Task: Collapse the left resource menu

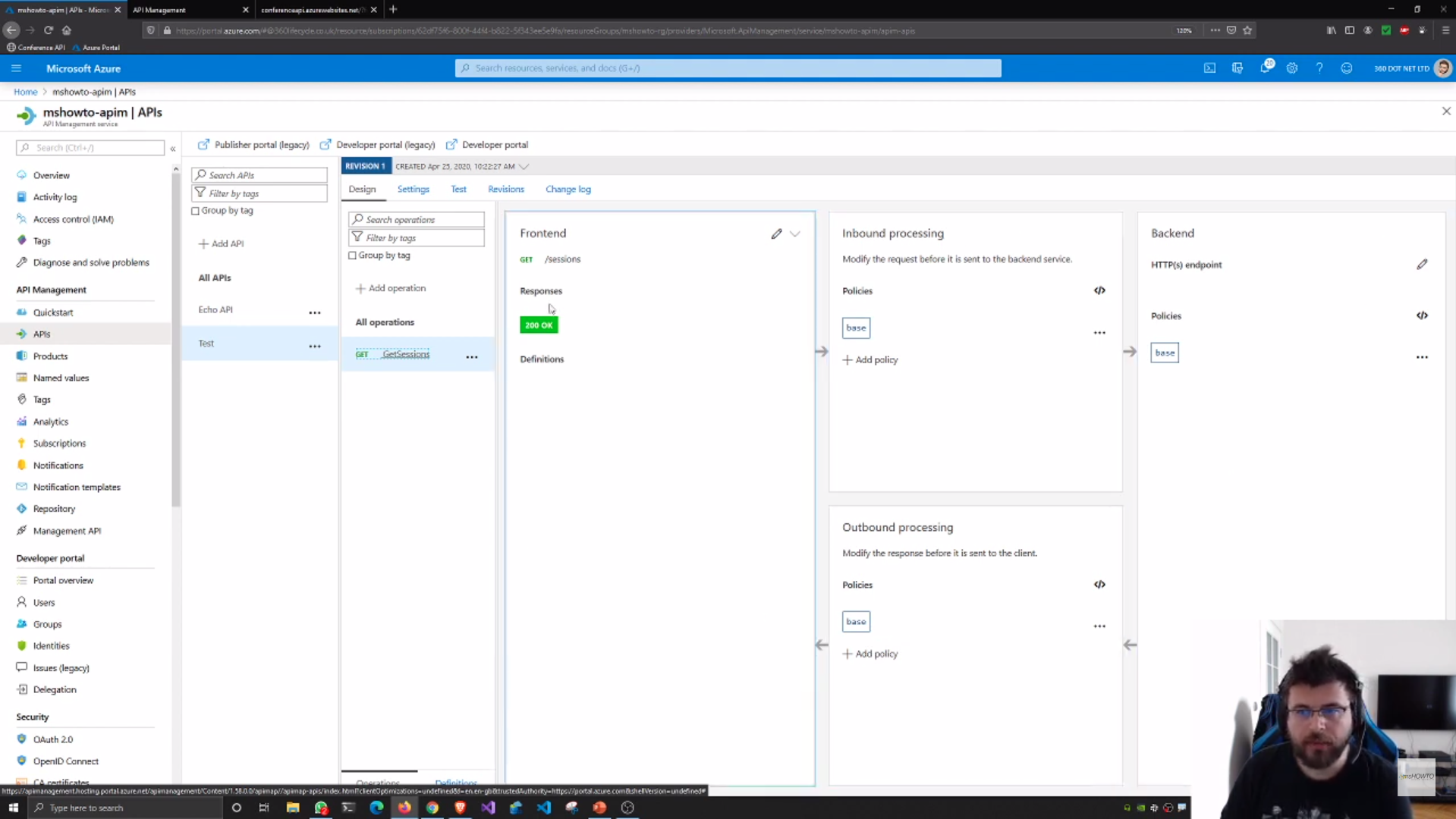Action: click(x=173, y=149)
